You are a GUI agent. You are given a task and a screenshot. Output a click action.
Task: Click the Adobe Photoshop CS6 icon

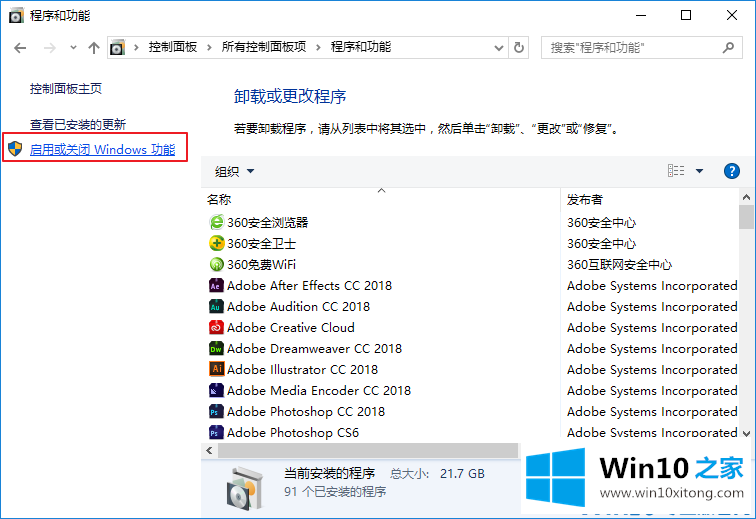(x=216, y=432)
